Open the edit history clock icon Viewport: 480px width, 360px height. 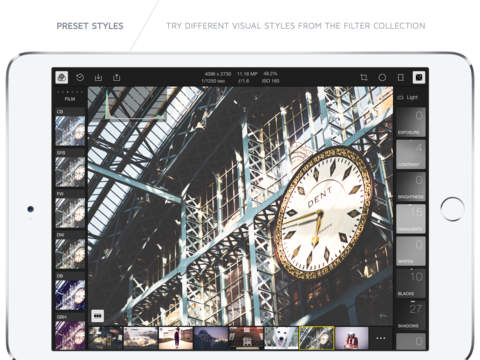(x=80, y=77)
